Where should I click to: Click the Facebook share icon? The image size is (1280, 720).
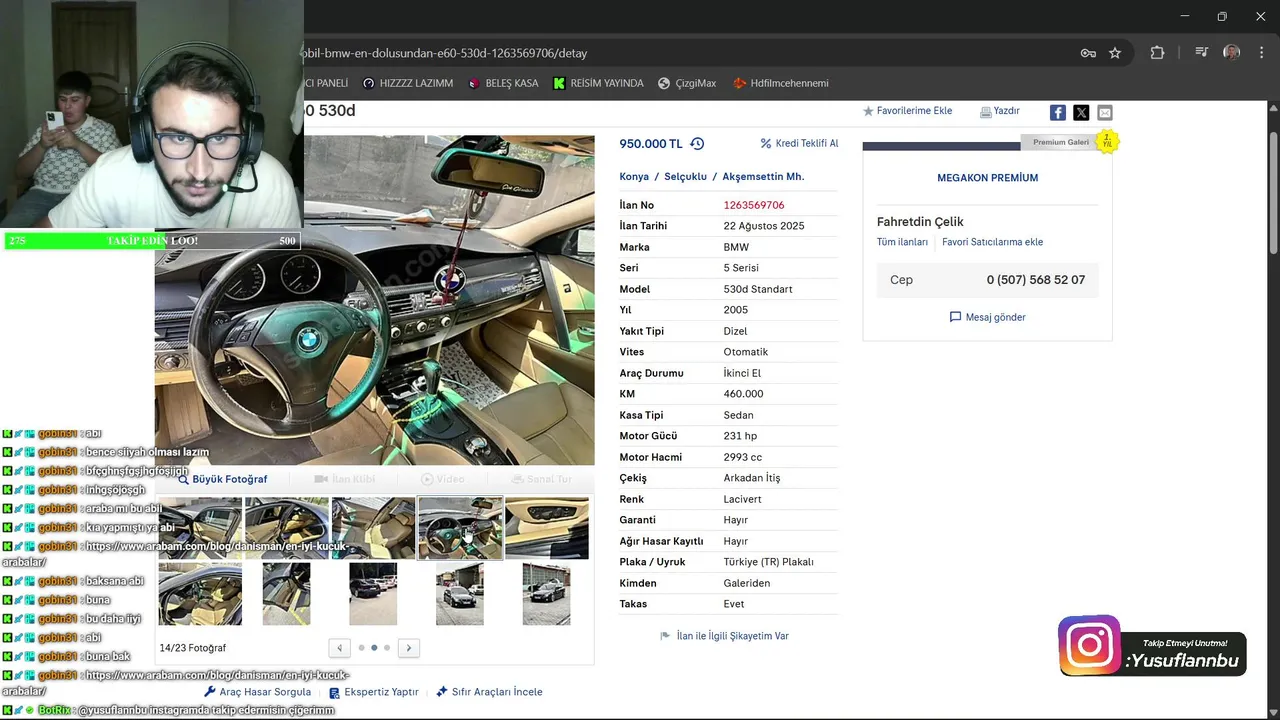pos(1057,112)
